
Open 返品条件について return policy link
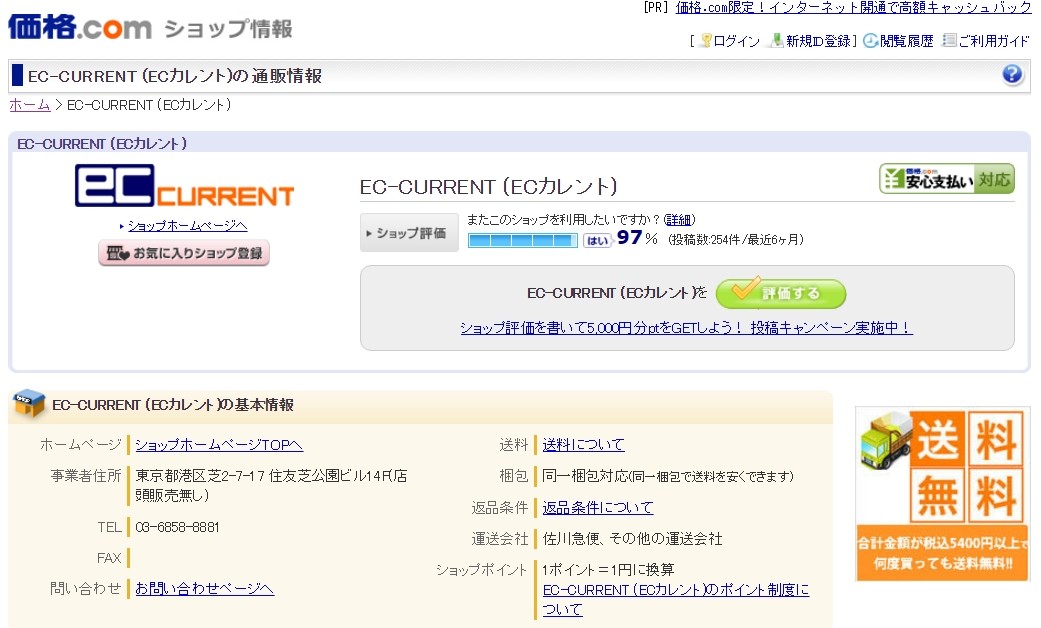point(597,508)
